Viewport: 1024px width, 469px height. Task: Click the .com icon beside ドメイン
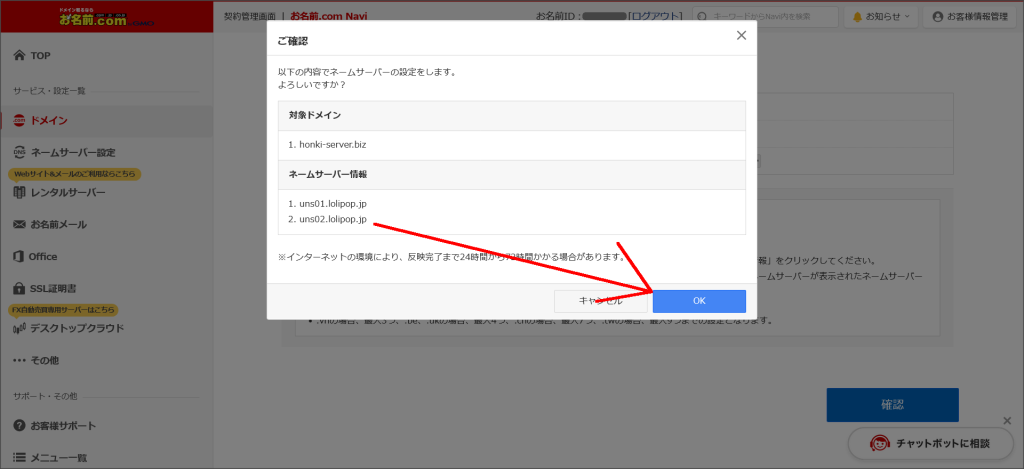(x=19, y=121)
